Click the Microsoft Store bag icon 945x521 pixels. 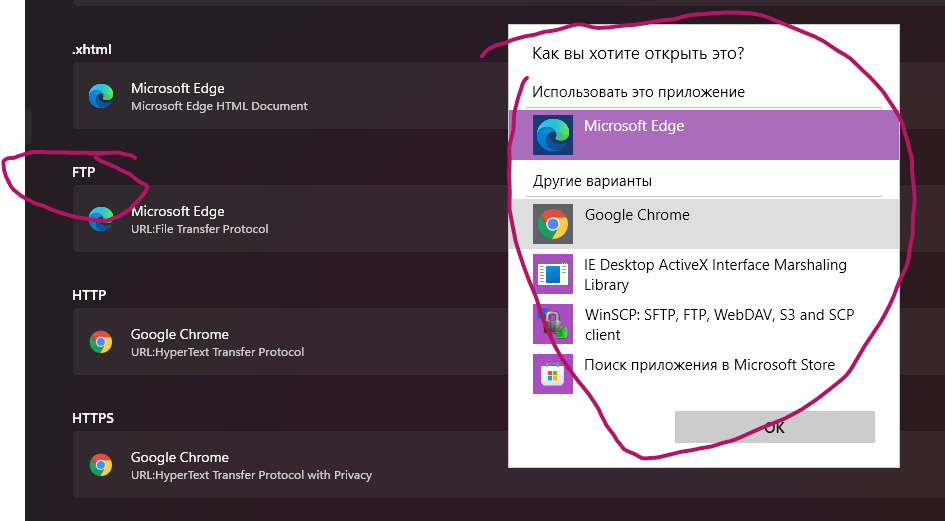coord(553,374)
